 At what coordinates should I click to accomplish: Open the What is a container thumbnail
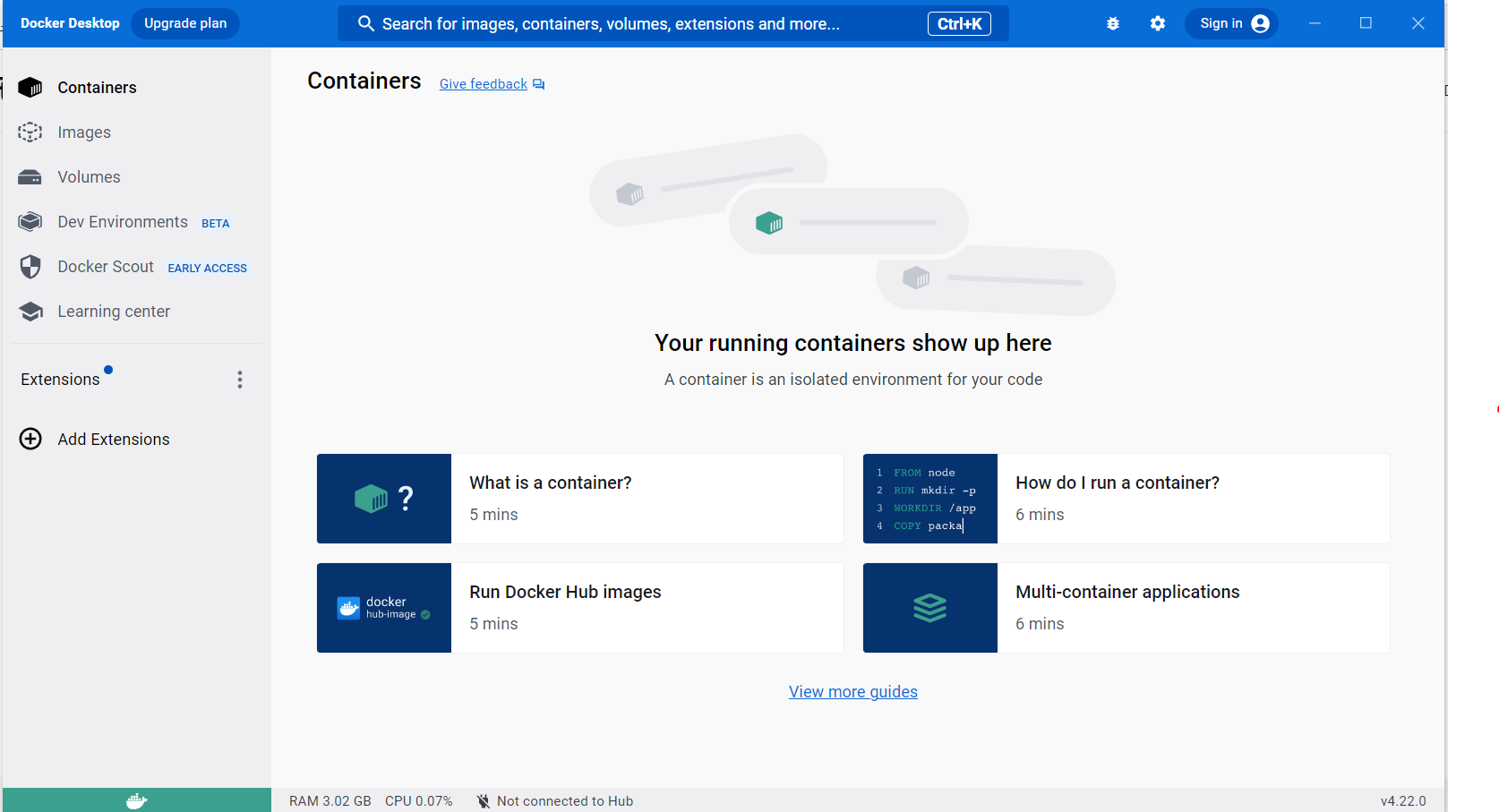pyautogui.click(x=384, y=499)
